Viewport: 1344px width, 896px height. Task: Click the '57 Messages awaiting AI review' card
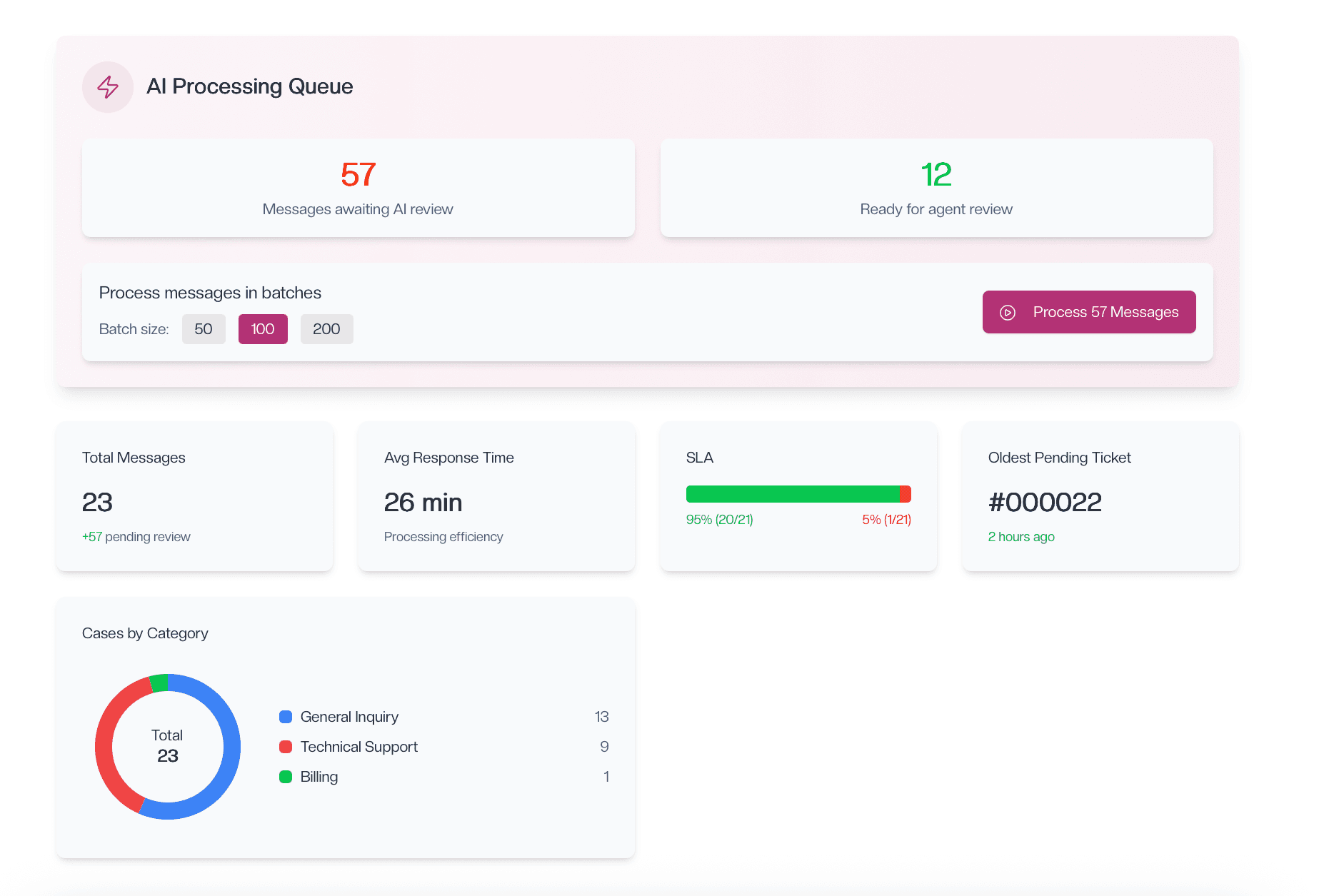click(358, 188)
